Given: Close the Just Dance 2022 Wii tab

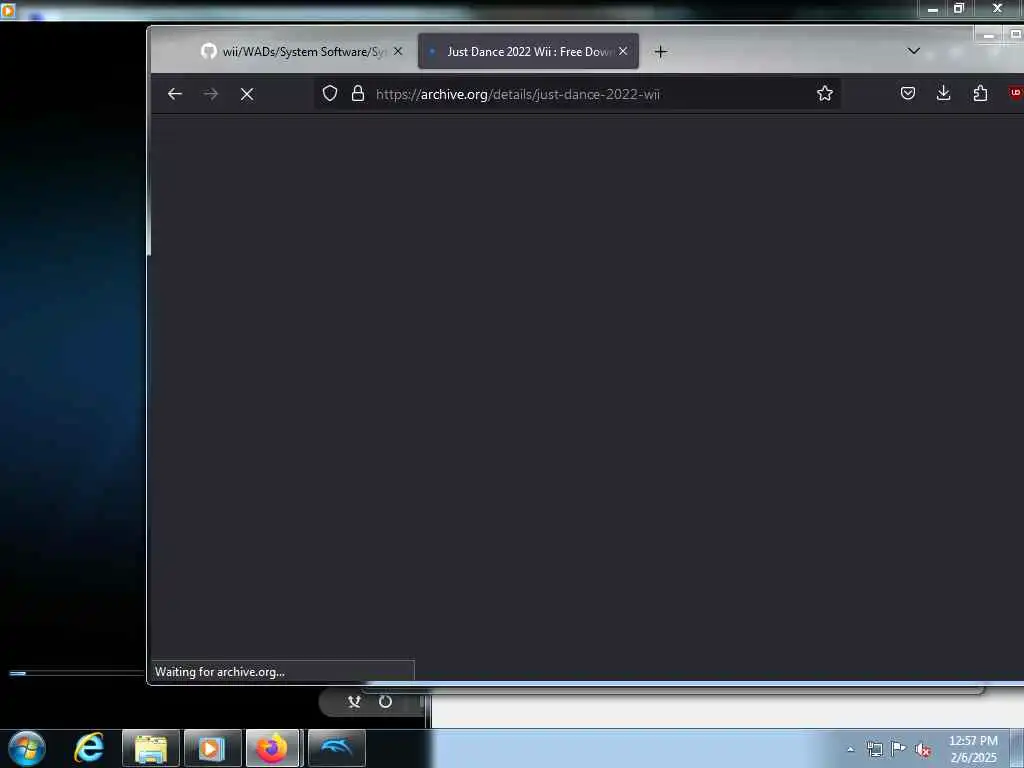Looking at the screenshot, I should tap(623, 51).
